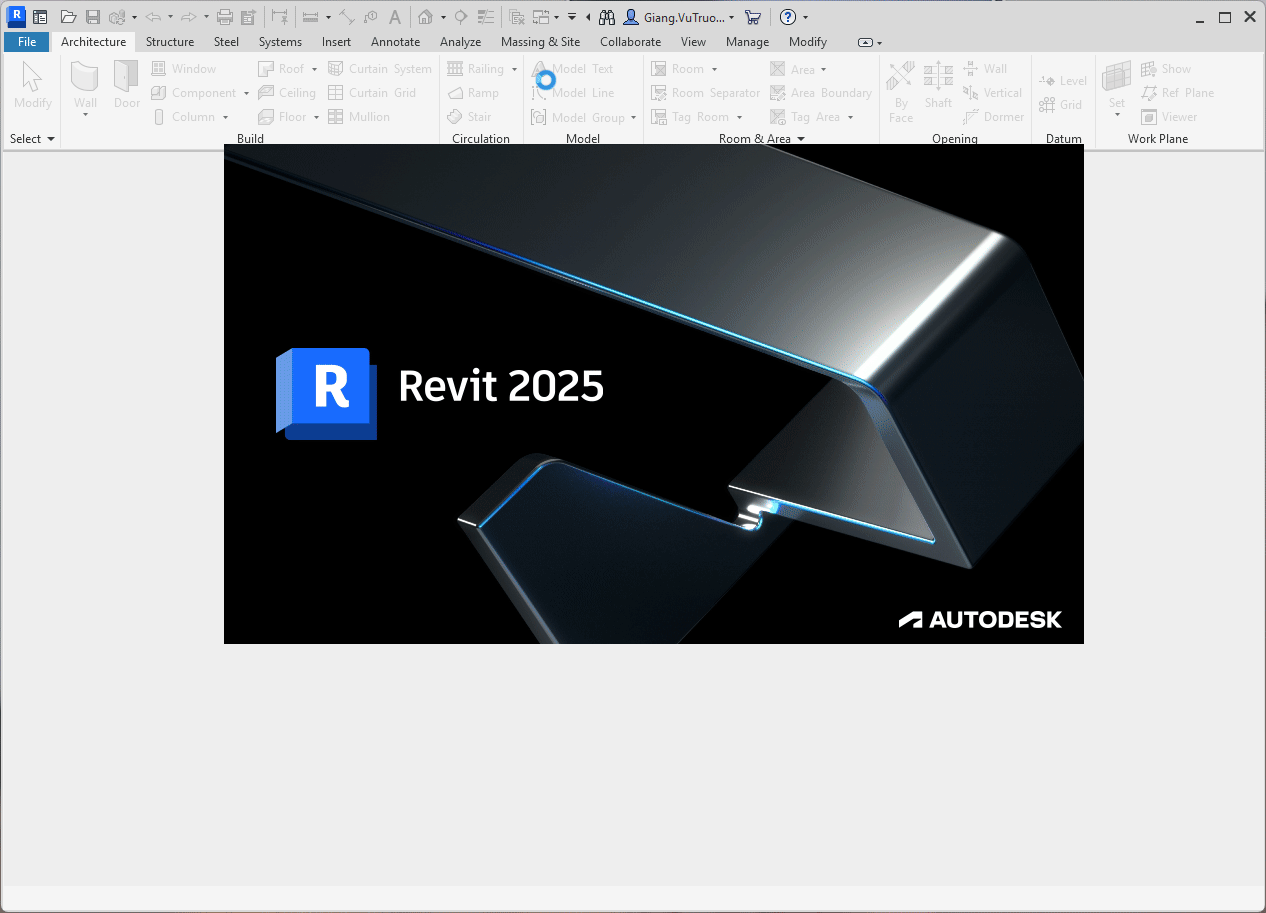Select the Level datum tool

[1063, 81]
